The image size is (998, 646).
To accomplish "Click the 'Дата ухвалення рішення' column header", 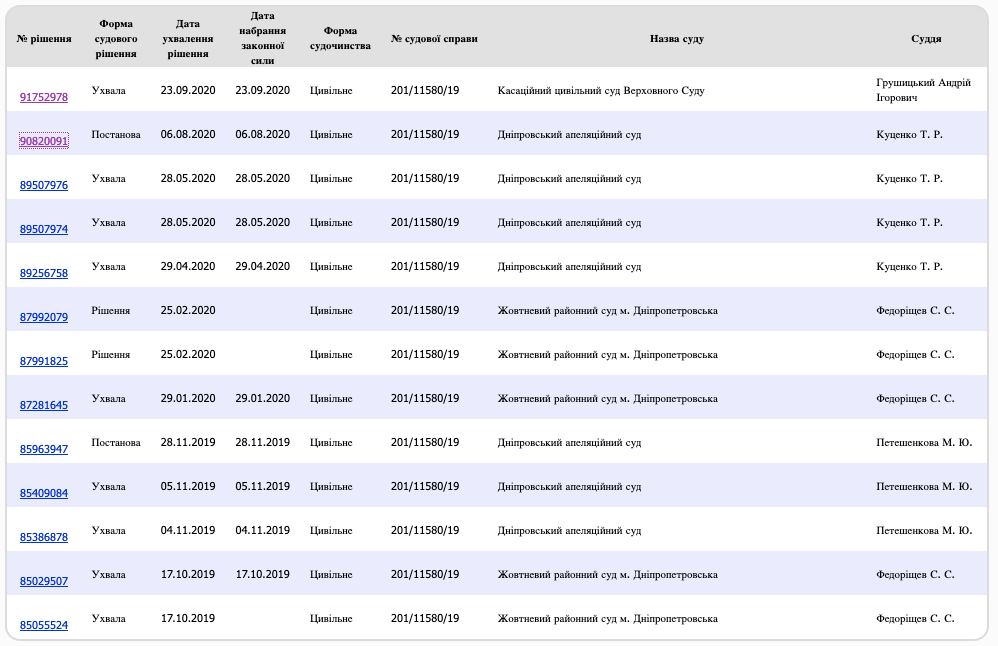I will (x=187, y=39).
